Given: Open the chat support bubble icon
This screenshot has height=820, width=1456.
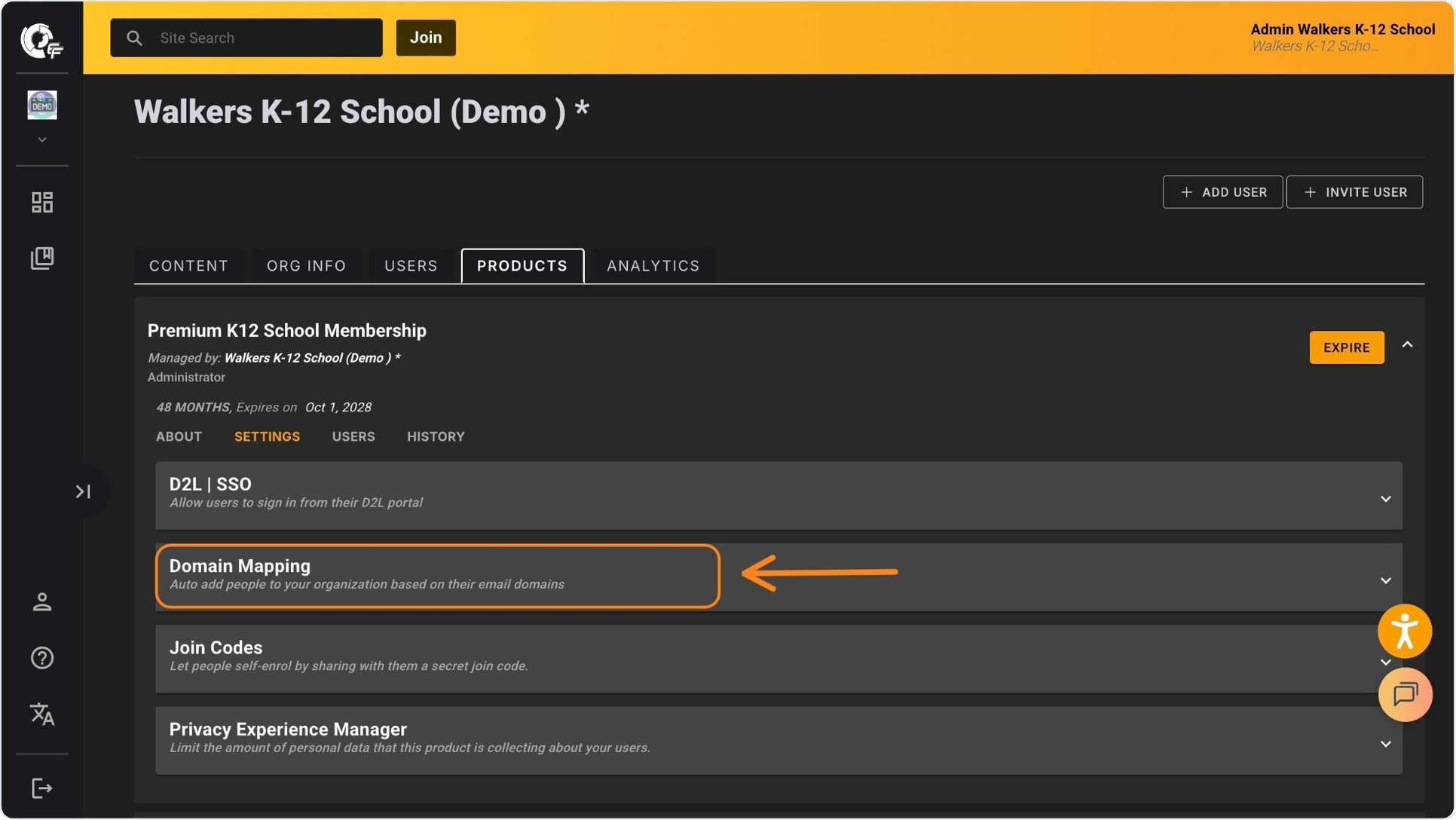Looking at the screenshot, I should (1405, 694).
